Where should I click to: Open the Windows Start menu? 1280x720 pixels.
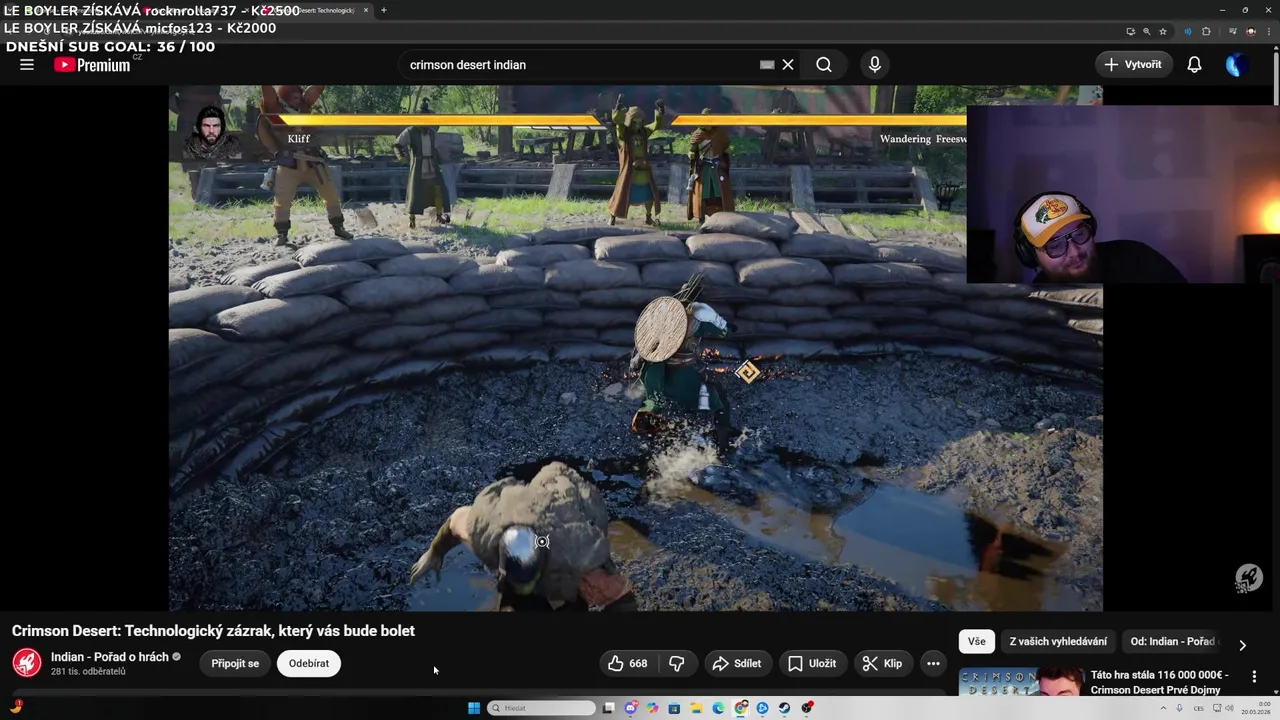(x=474, y=708)
